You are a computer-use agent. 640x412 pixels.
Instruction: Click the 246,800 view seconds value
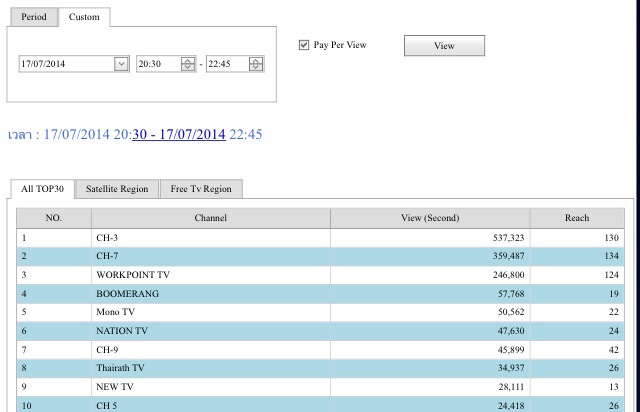(509, 275)
